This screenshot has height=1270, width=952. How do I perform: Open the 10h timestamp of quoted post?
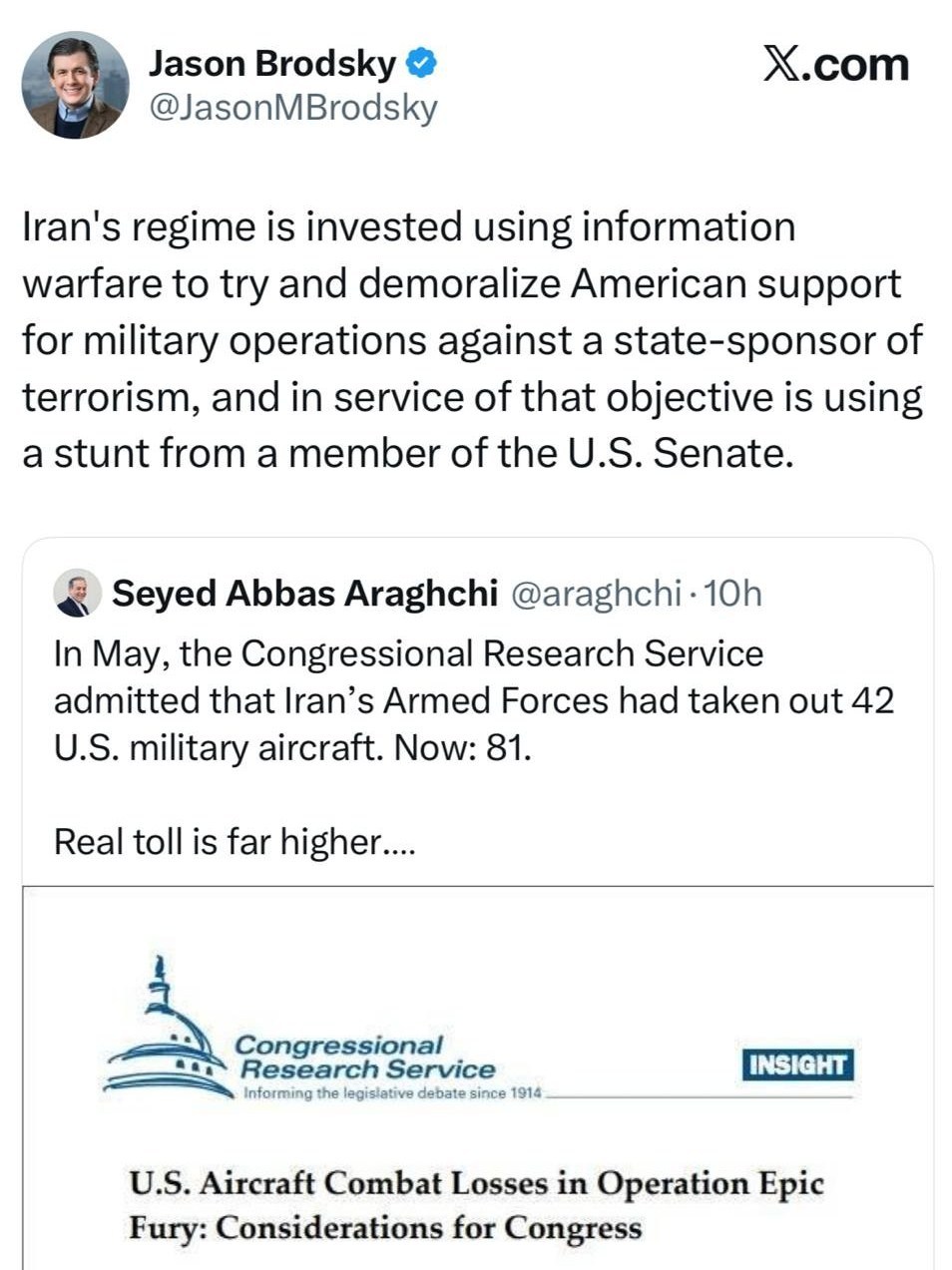tap(732, 594)
